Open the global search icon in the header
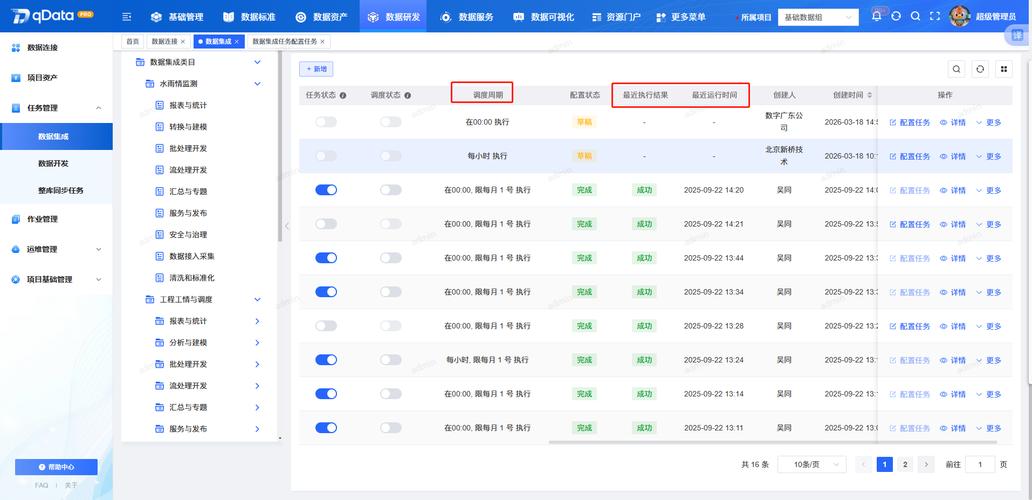The height and width of the screenshot is (500, 1032). (x=916, y=16)
